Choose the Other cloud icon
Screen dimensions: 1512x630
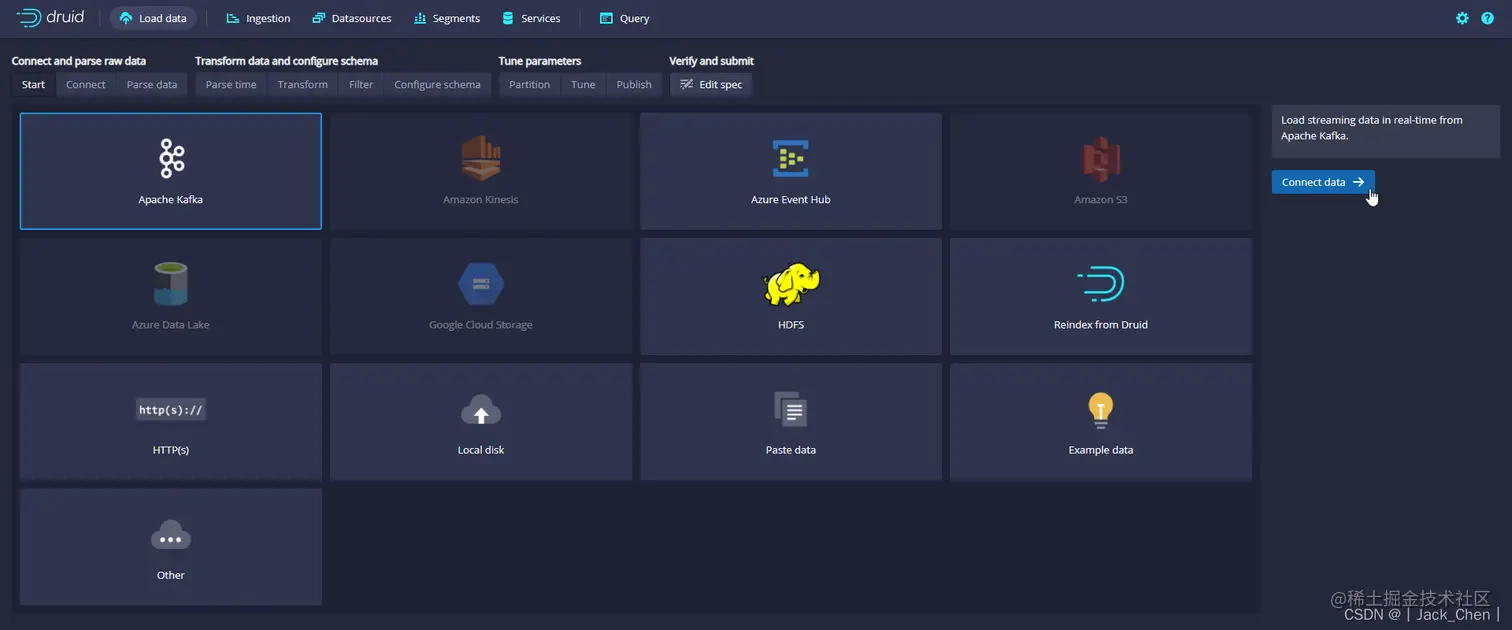[171, 536]
